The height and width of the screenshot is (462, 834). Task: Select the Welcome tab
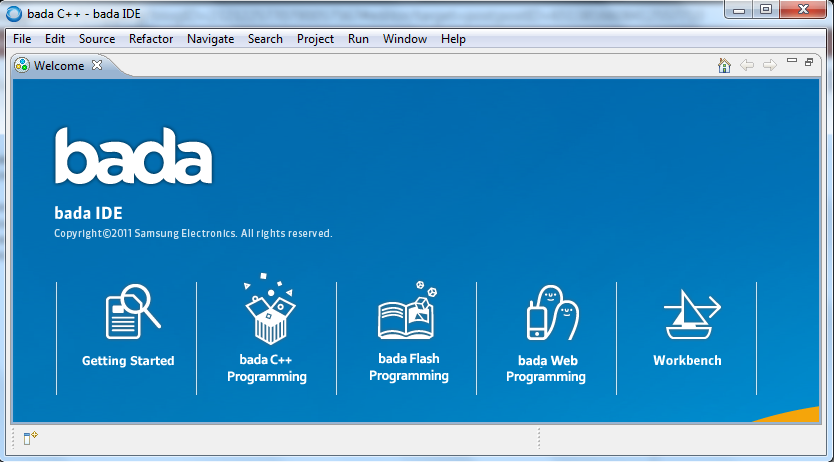coord(59,65)
